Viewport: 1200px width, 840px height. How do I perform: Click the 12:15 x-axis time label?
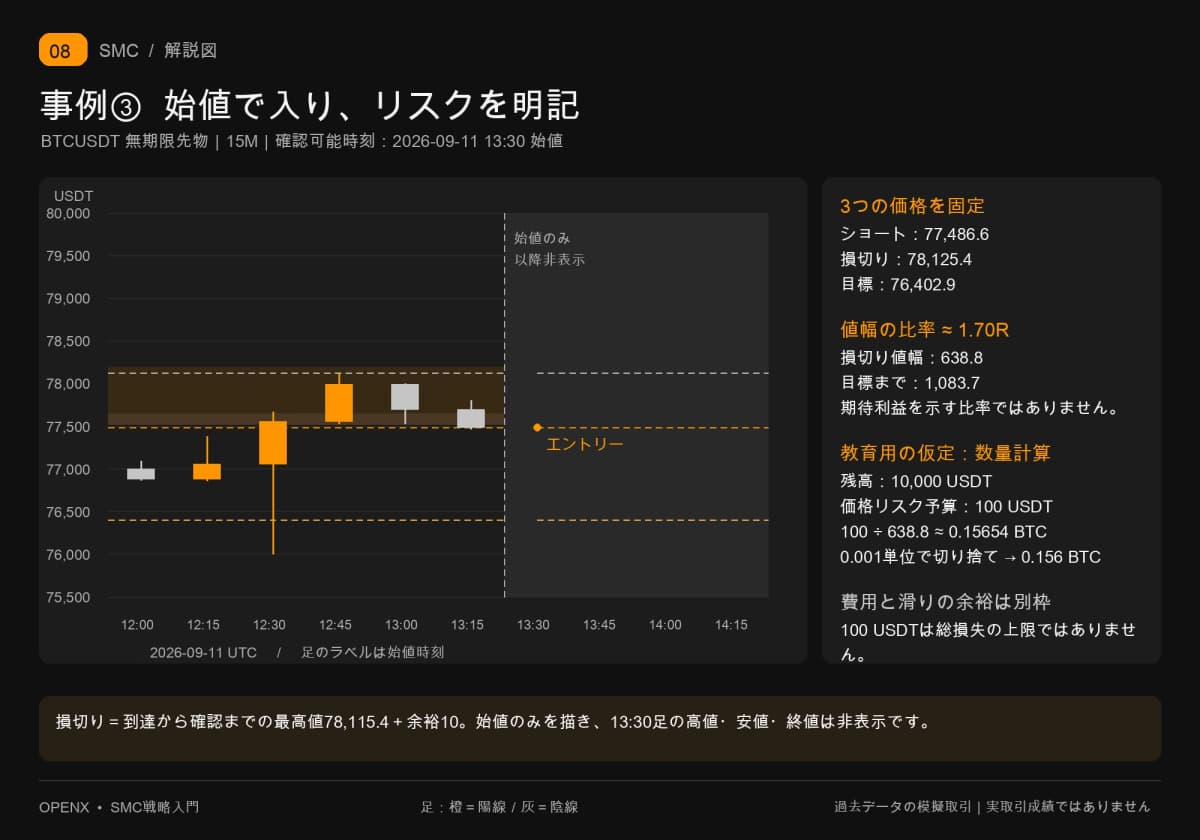pyautogui.click(x=203, y=625)
